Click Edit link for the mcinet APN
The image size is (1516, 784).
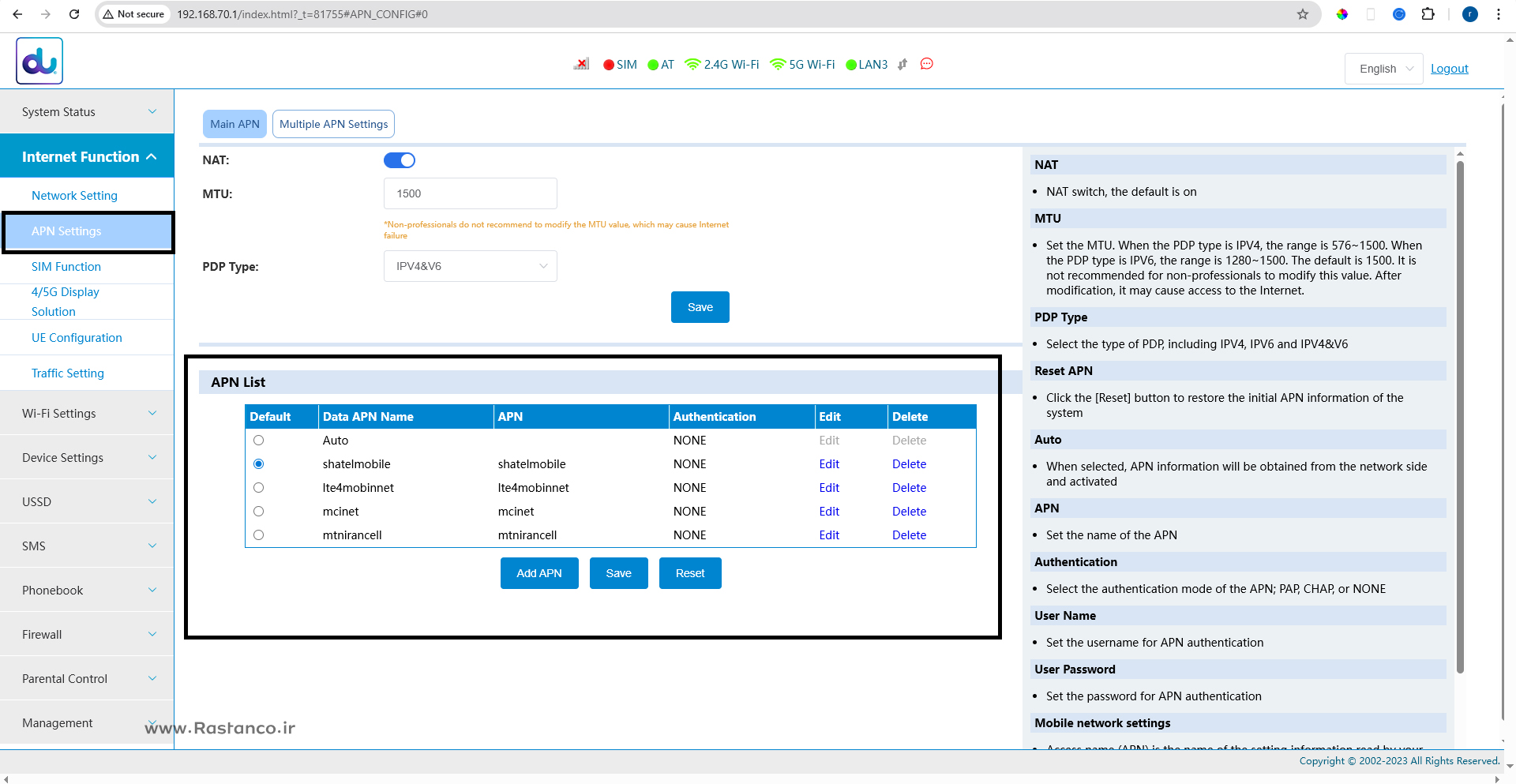[x=829, y=512]
